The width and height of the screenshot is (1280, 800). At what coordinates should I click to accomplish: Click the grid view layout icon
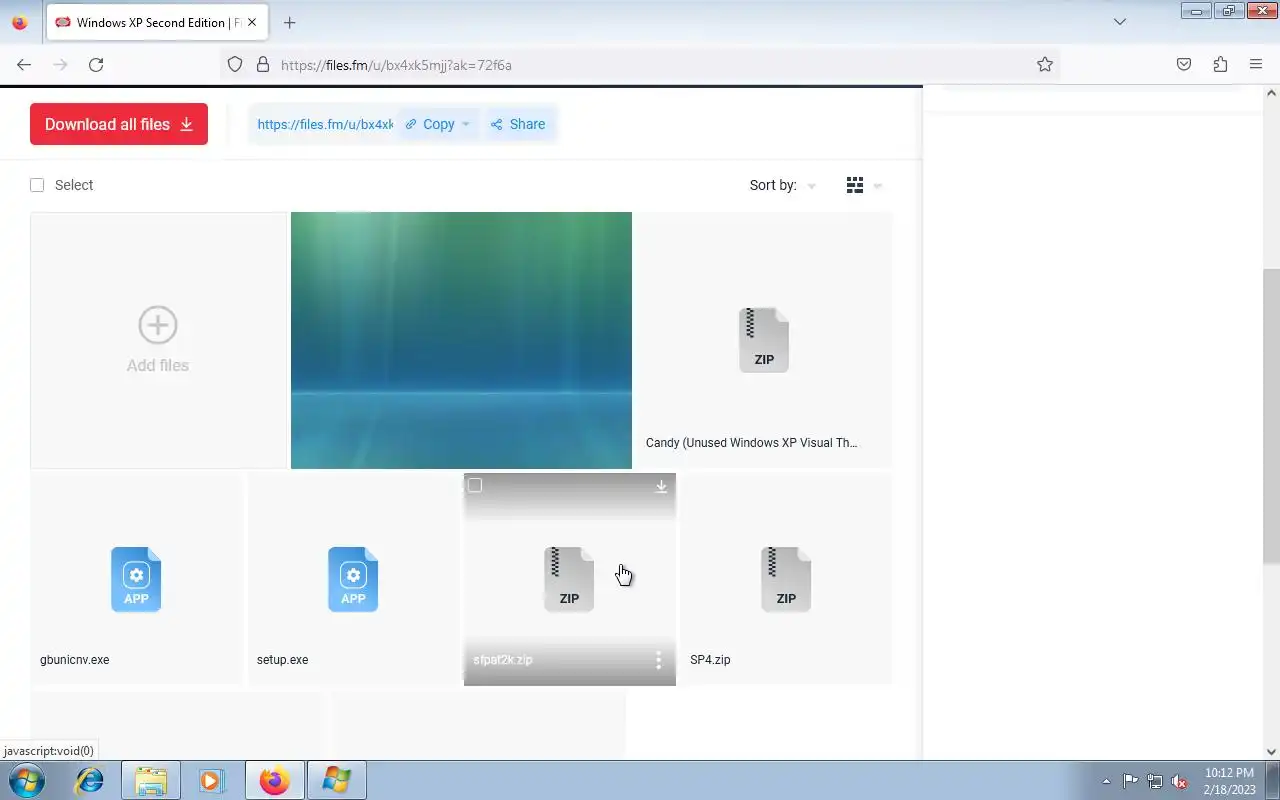pos(855,185)
